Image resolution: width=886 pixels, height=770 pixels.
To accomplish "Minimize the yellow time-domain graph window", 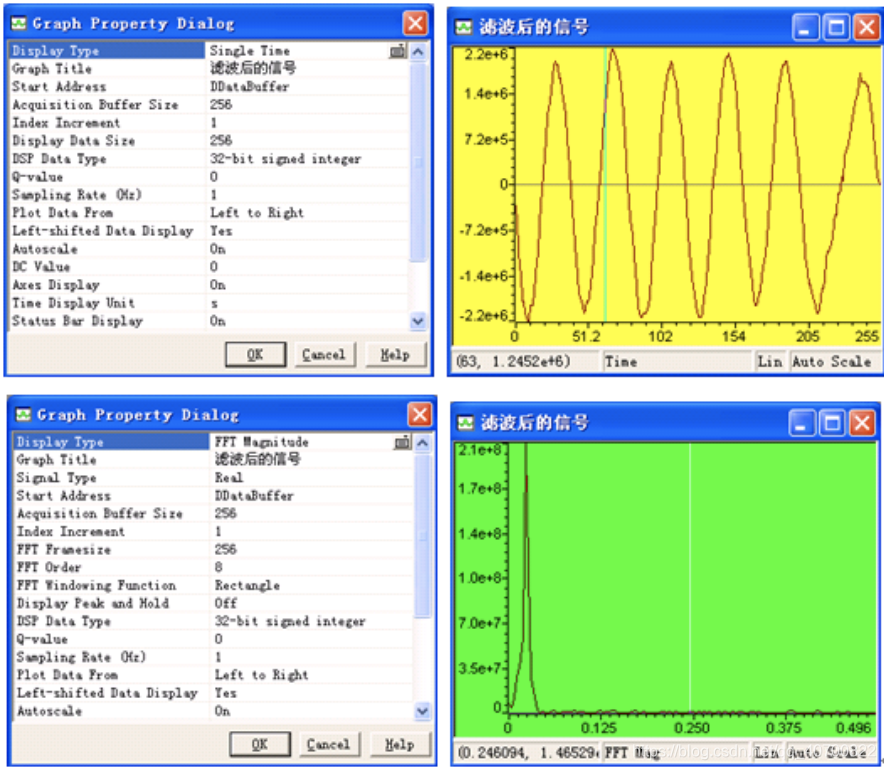I will click(x=805, y=27).
